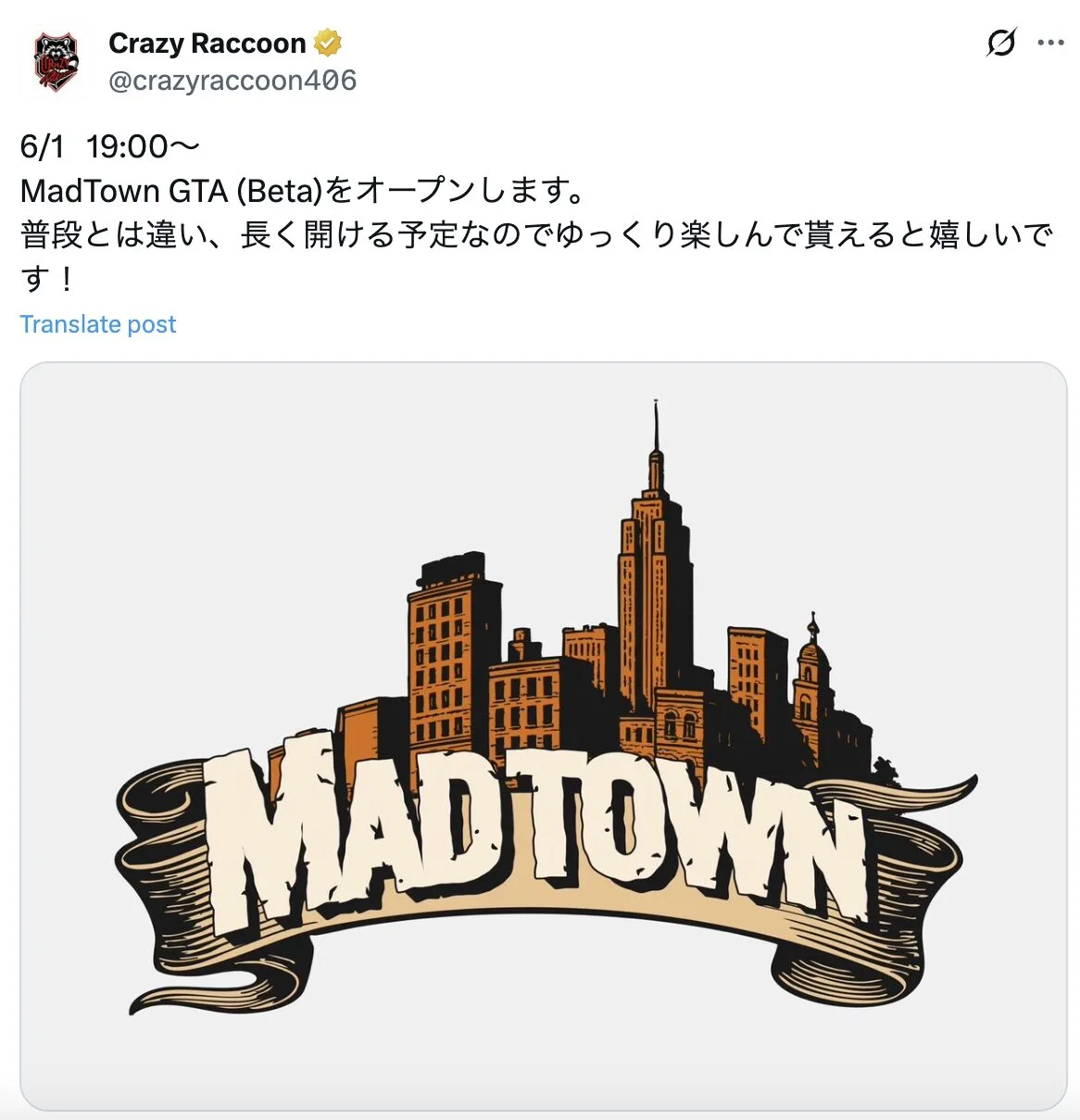
Task: Open the MadTown attached image
Action: pyautogui.click(x=544, y=736)
